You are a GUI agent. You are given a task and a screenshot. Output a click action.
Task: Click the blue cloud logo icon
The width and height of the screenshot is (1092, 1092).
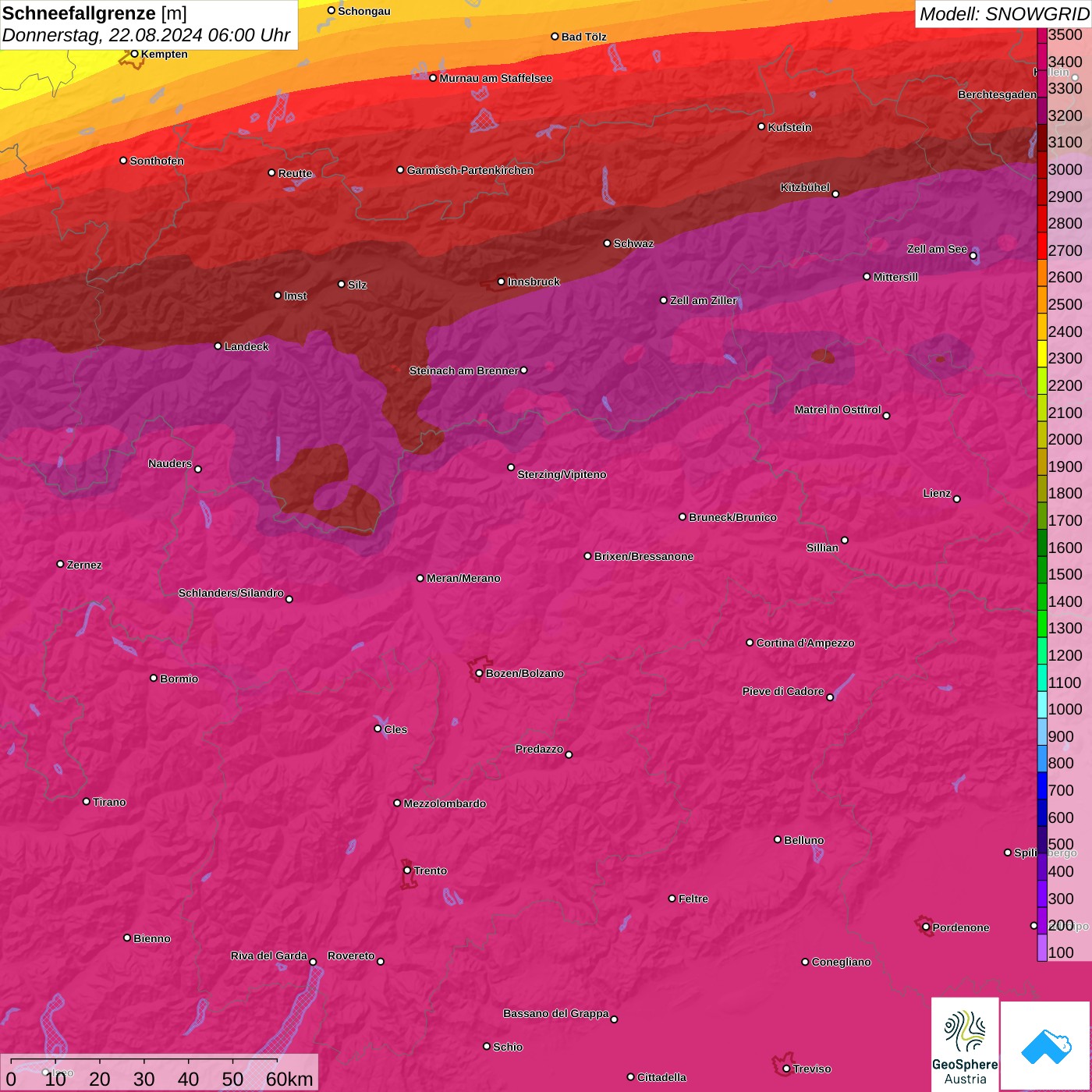click(1046, 1046)
